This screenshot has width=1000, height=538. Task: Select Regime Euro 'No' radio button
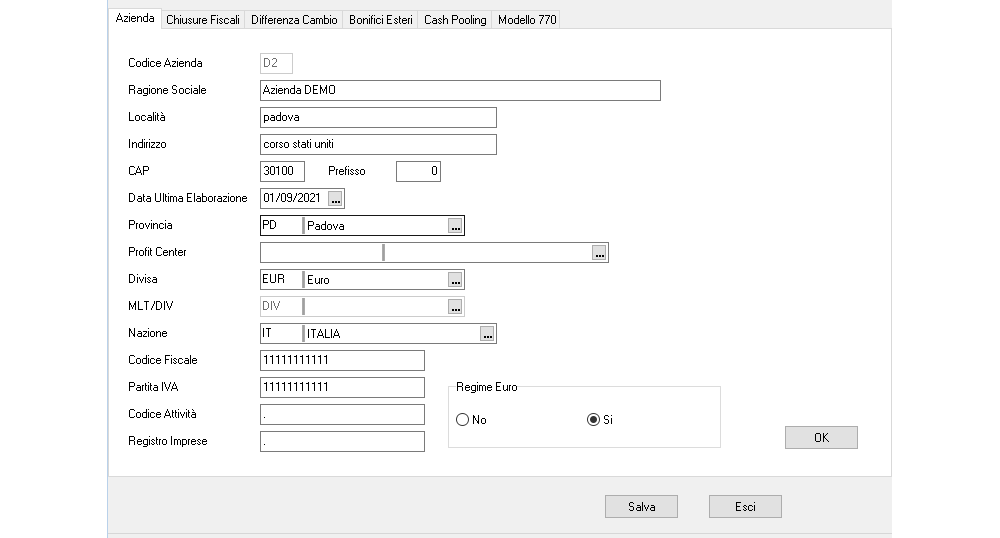coord(463,420)
